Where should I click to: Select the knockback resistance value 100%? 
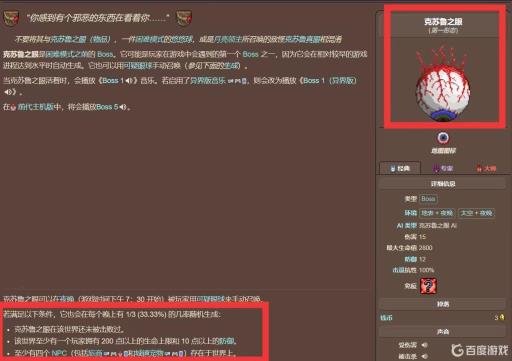pos(426,270)
